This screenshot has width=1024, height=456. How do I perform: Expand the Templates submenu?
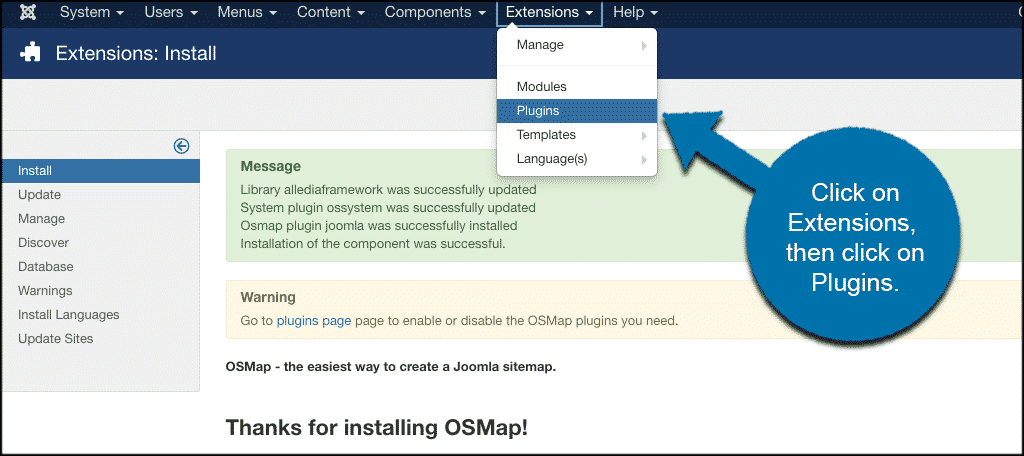577,135
